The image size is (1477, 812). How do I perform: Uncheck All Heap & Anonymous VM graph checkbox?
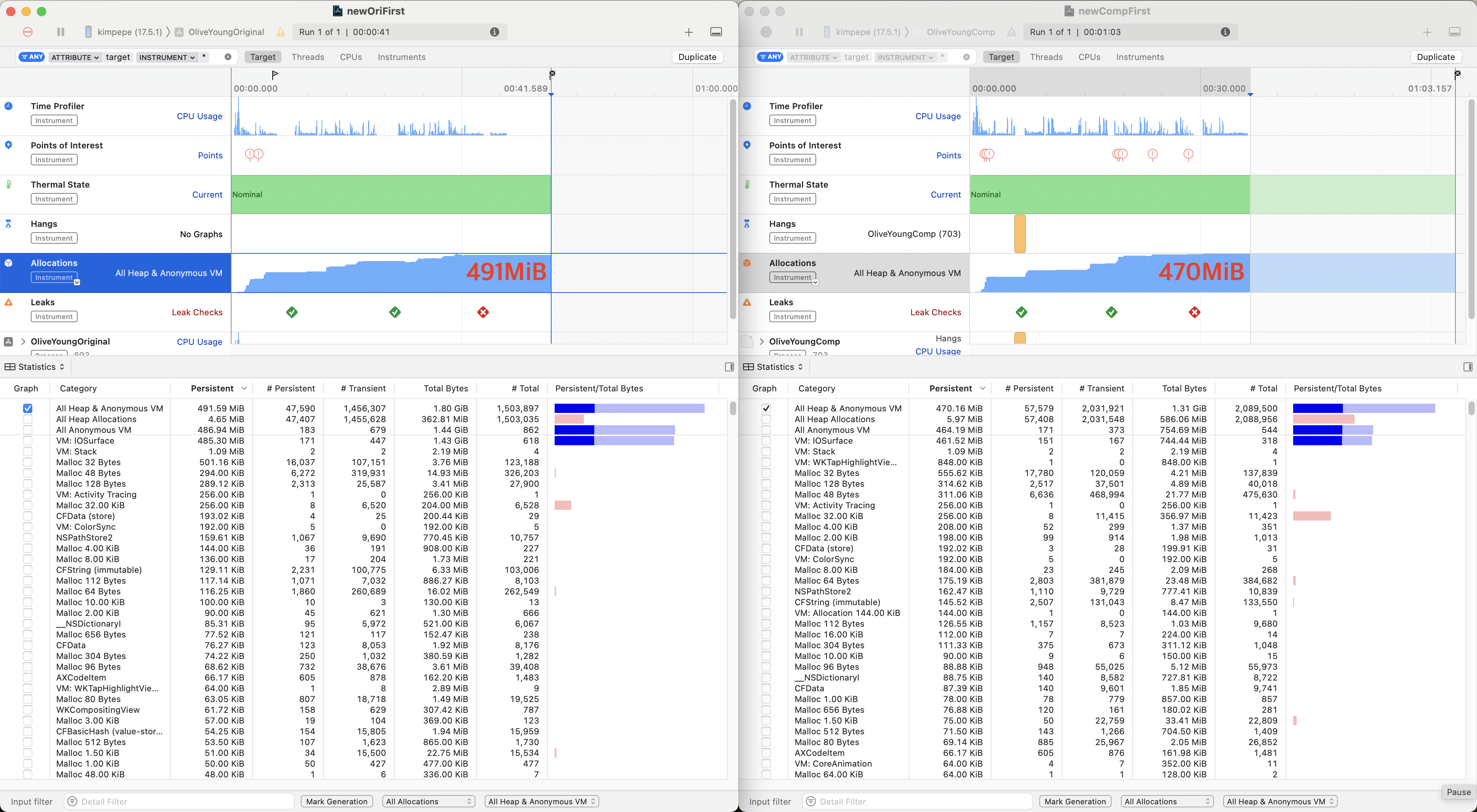[x=28, y=409]
